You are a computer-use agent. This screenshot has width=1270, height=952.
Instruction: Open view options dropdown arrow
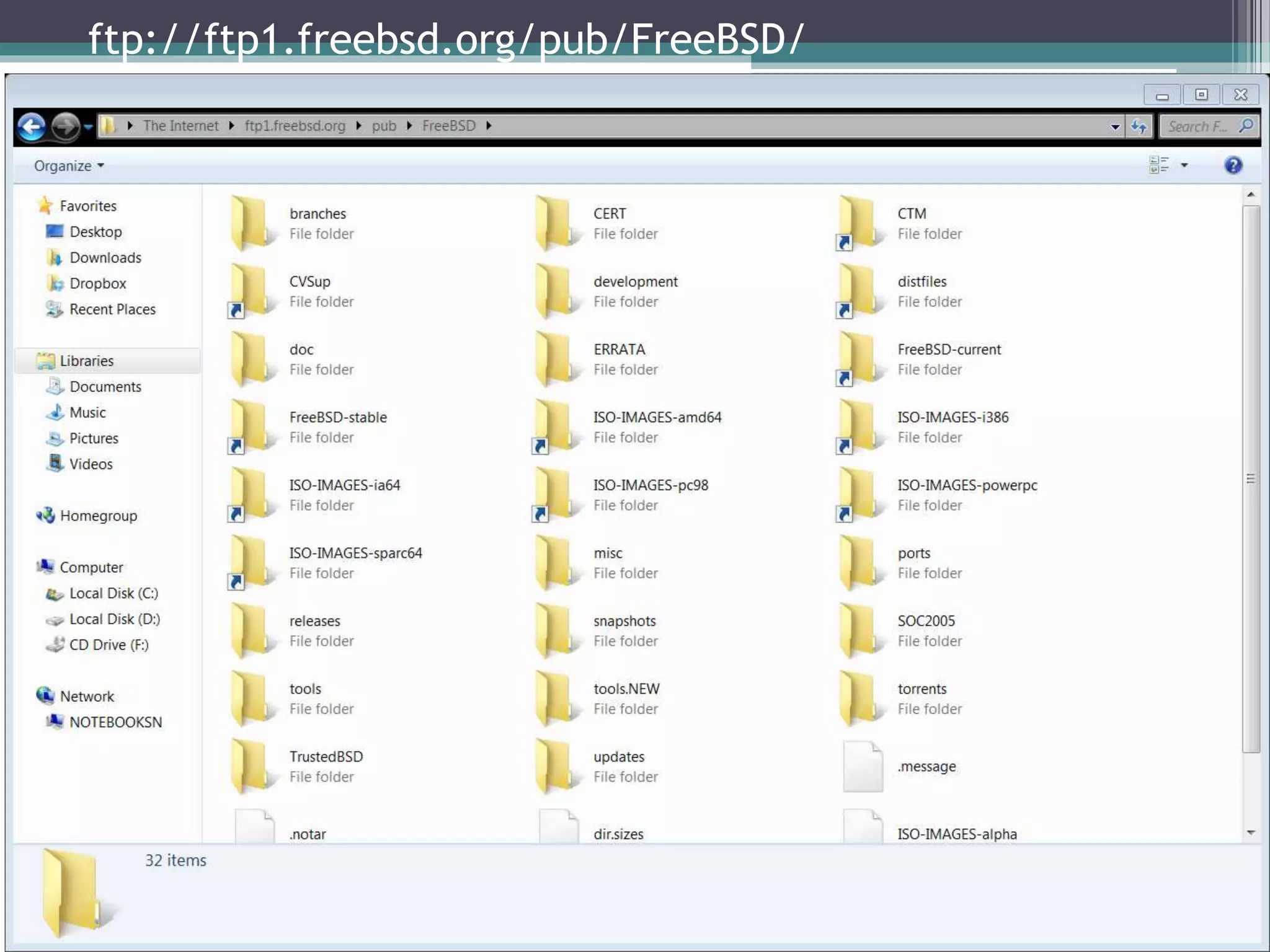click(1184, 165)
